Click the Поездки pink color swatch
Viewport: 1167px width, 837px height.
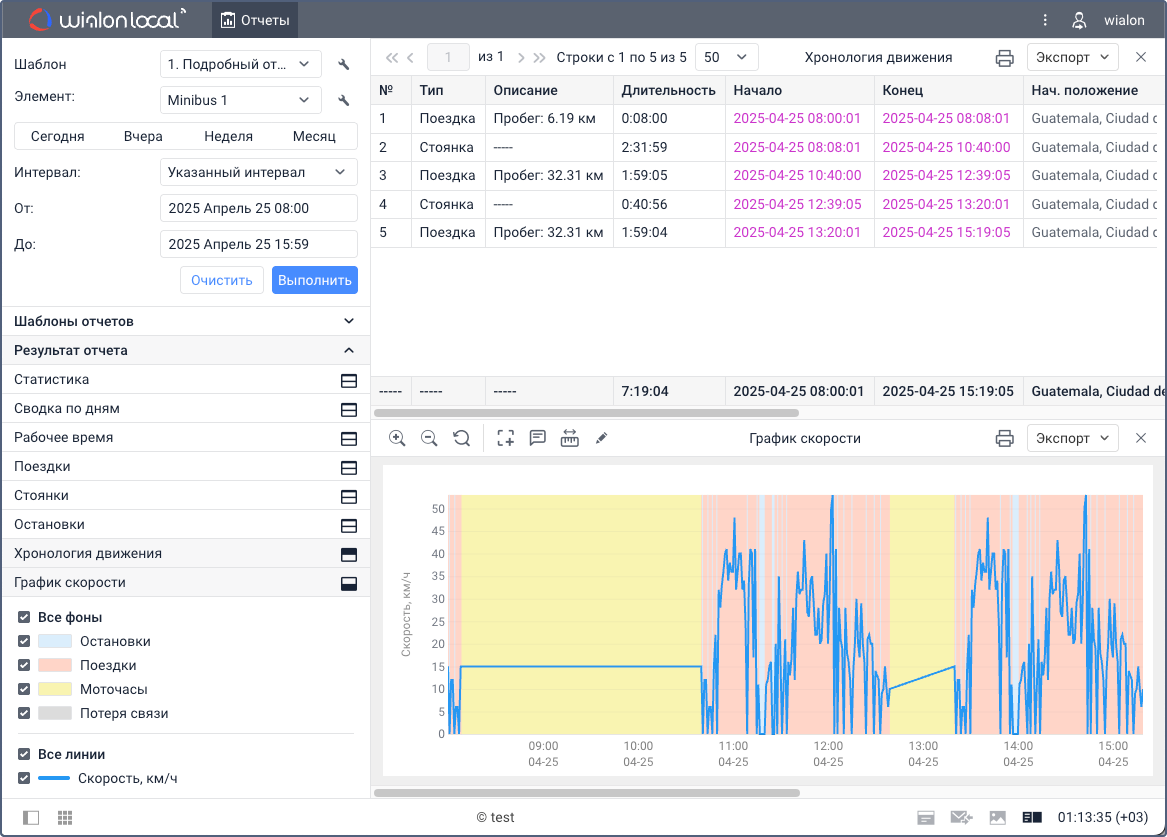[55, 665]
